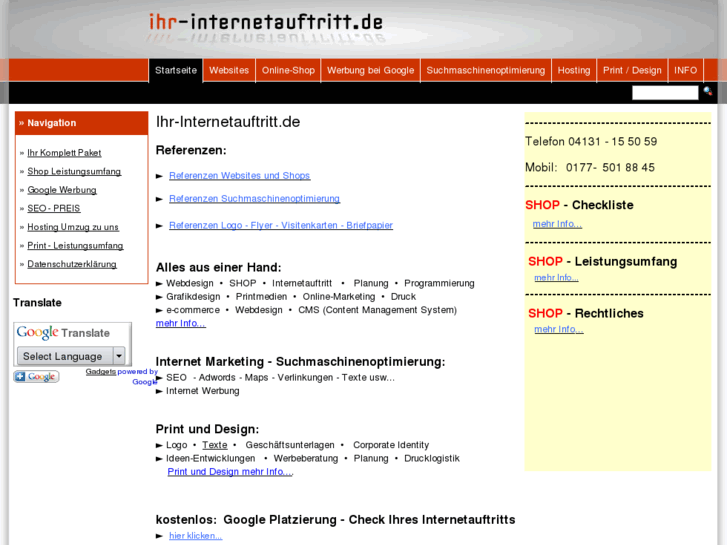This screenshot has width=727, height=545.
Task: Open the Google Werbung navigation link
Action: (62, 190)
